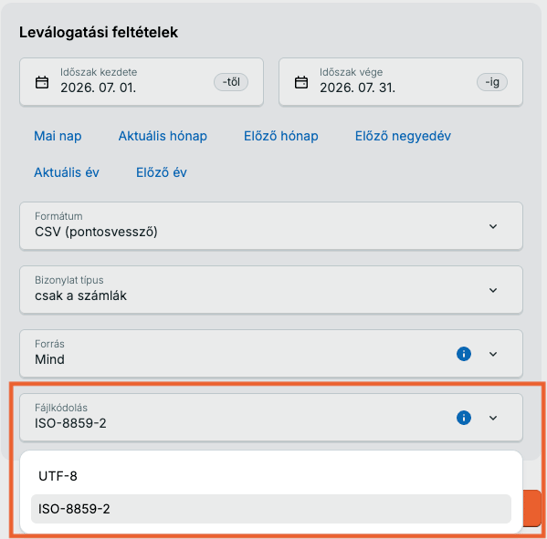Image resolution: width=547 pixels, height=539 pixels.
Task: Choose the Előző hónap quick range
Action: (x=281, y=136)
